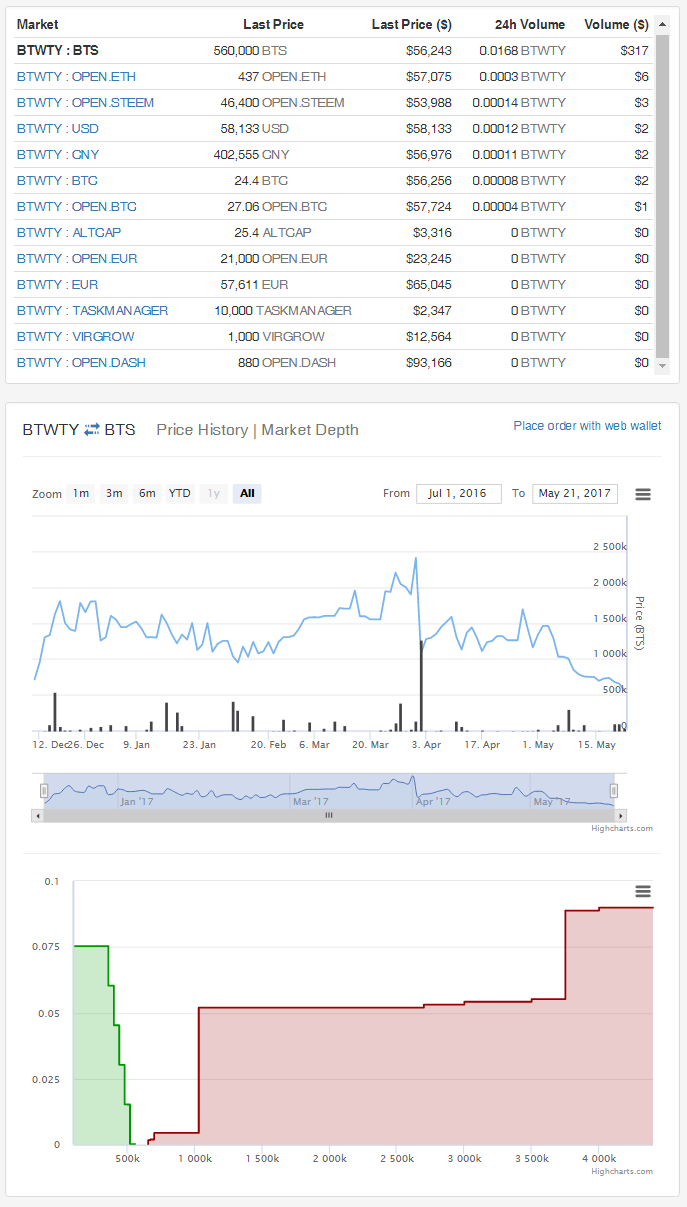Viewport: 687px width, 1207px height.
Task: Click the Apr '17 label in navigator
Action: (x=432, y=801)
